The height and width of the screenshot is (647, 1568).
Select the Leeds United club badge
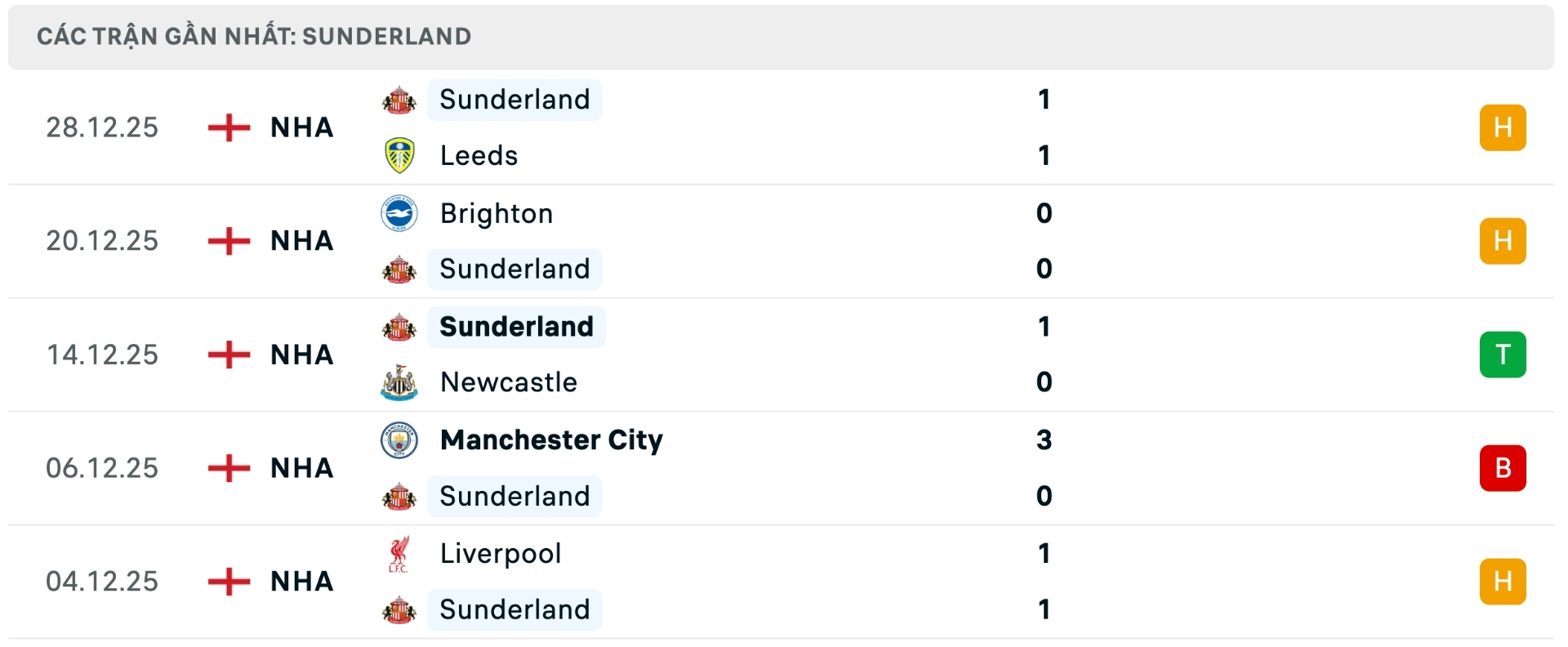tap(399, 155)
